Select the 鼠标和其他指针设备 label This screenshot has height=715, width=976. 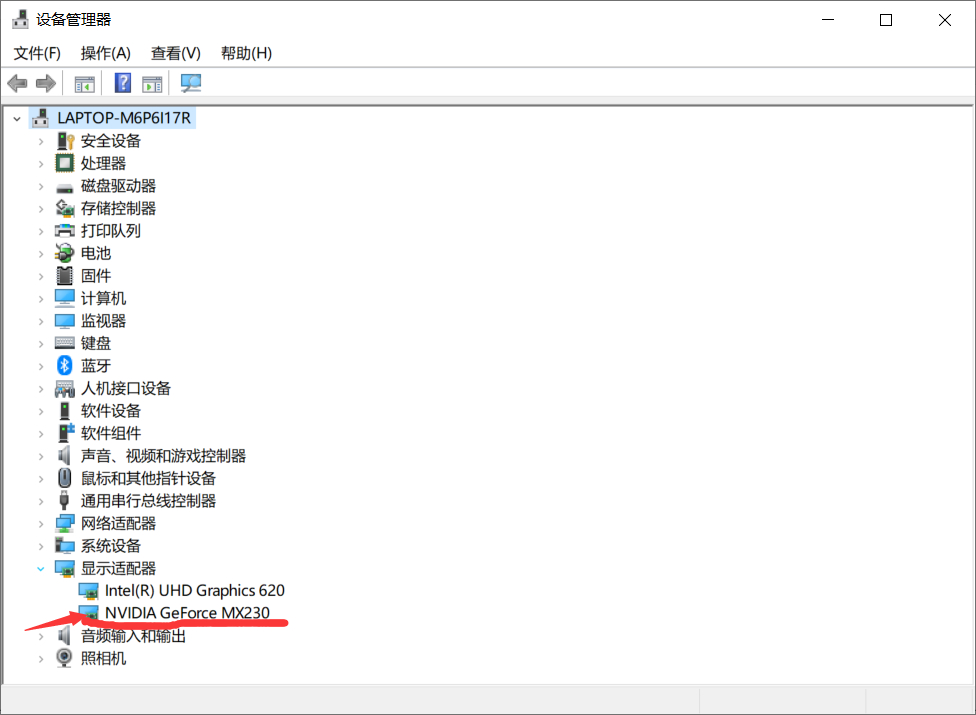[148, 479]
